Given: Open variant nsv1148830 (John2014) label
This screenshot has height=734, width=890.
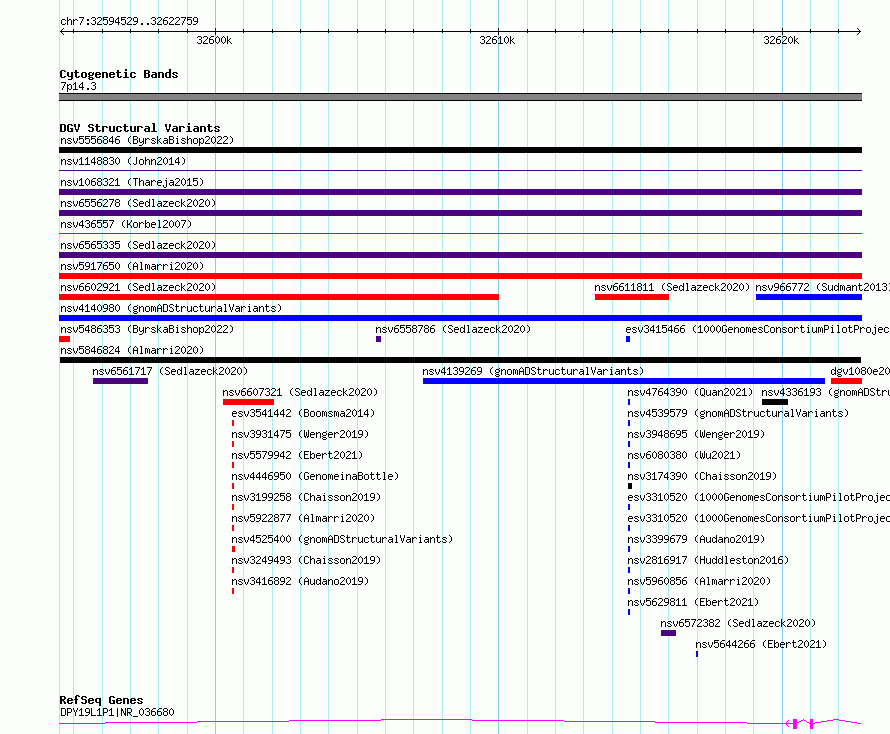Looking at the screenshot, I should pos(123,161).
